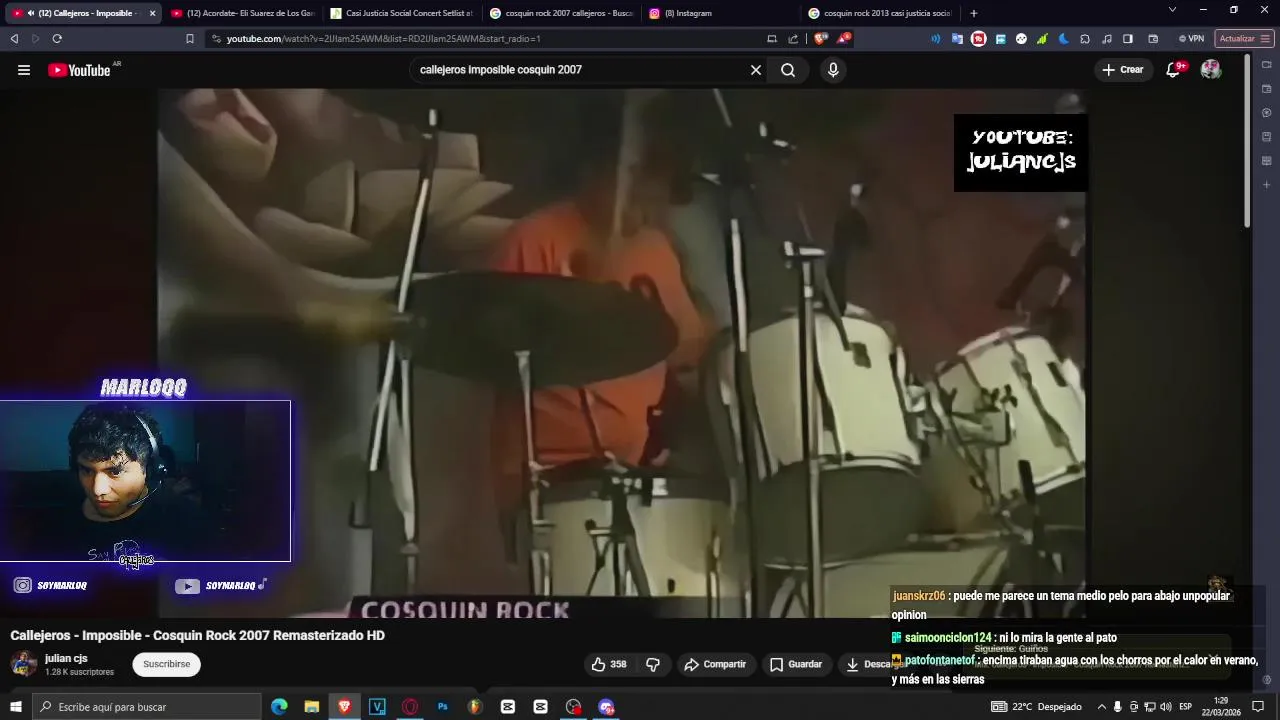
Task: Open the YouTube hamburger guide menu
Action: (x=24, y=70)
